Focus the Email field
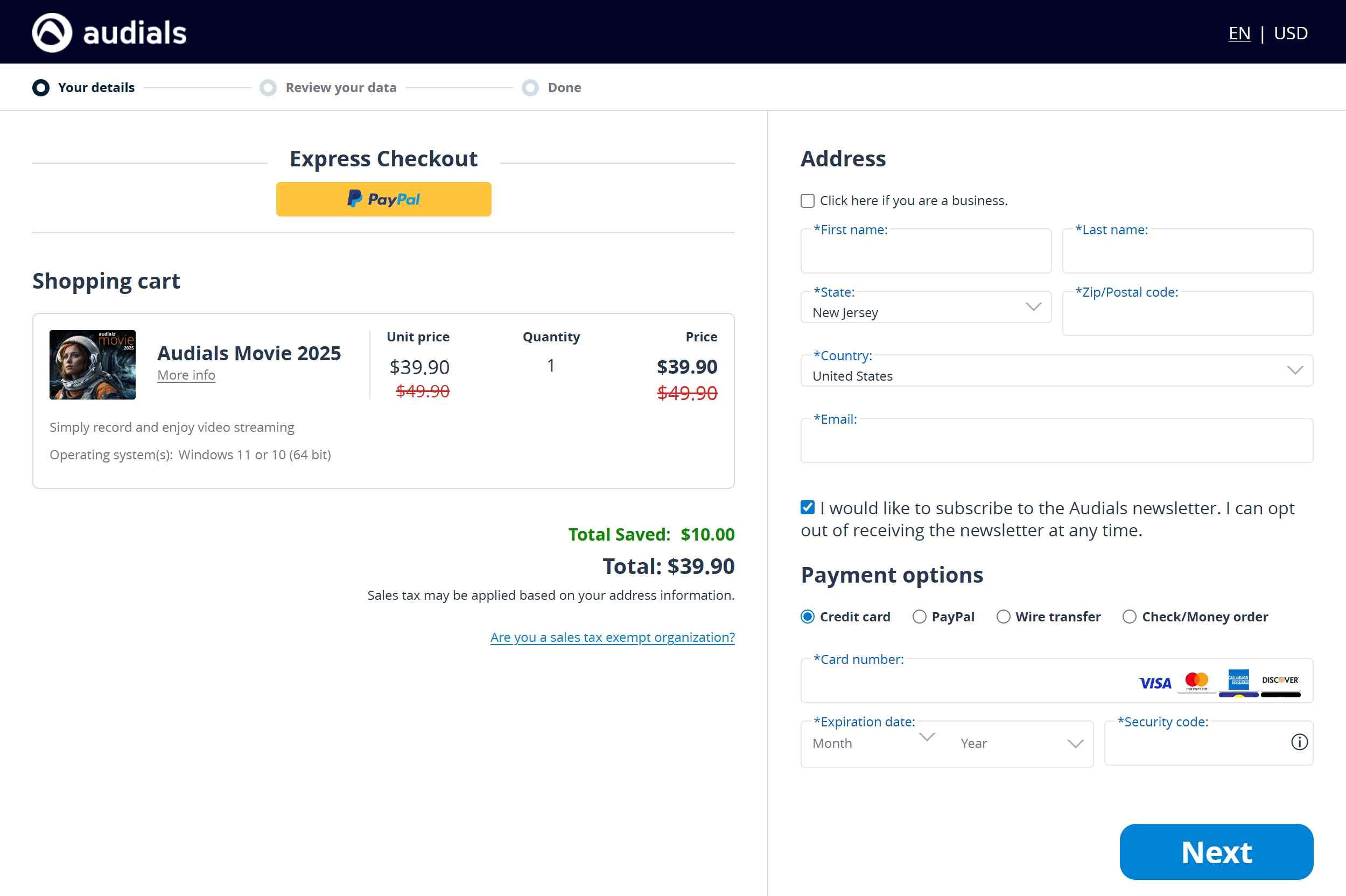This screenshot has width=1346, height=896. pyautogui.click(x=1056, y=440)
